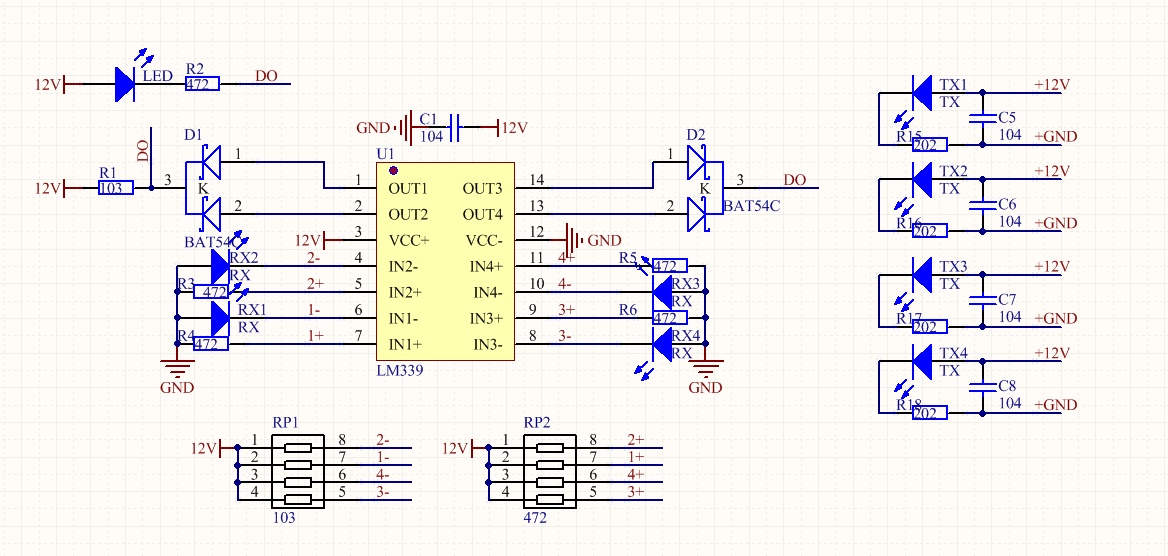Select the C8 capacitor symbol
Image resolution: width=1168 pixels, height=556 pixels.
pyautogui.click(x=983, y=385)
